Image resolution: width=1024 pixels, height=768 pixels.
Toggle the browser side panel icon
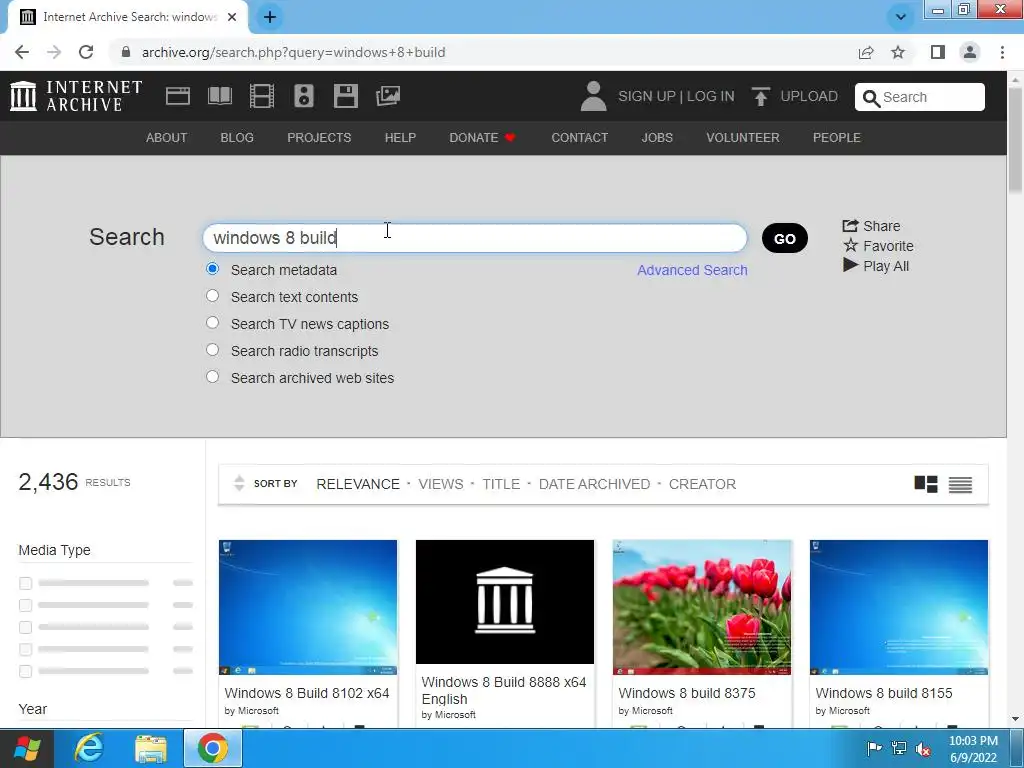938,52
